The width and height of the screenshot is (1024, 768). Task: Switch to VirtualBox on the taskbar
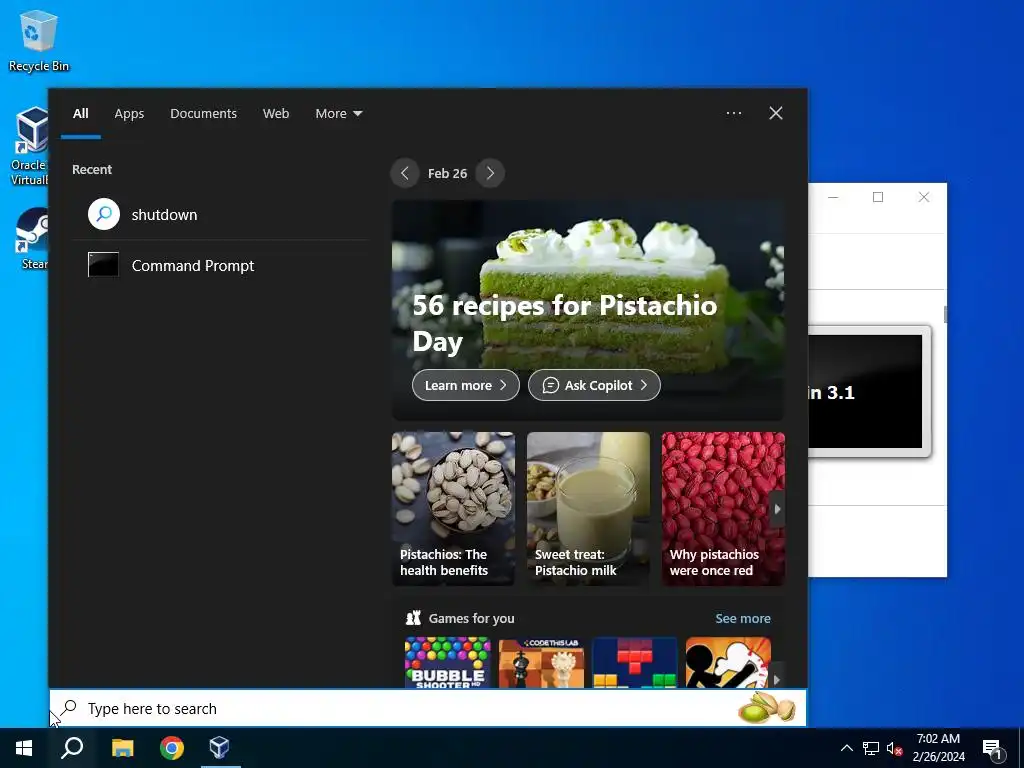click(219, 748)
